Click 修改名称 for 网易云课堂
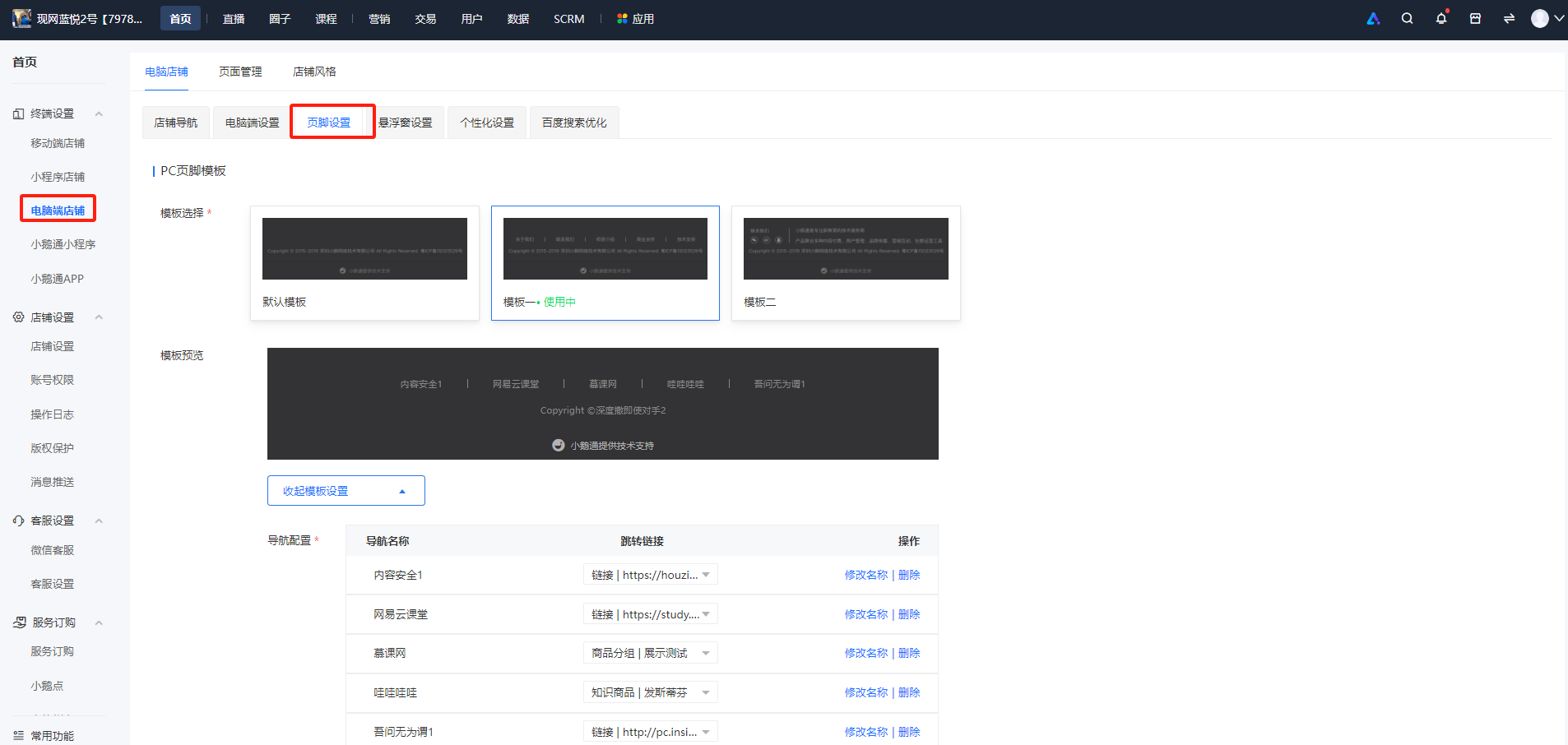Viewport: 1568px width, 745px height. pyautogui.click(x=865, y=614)
